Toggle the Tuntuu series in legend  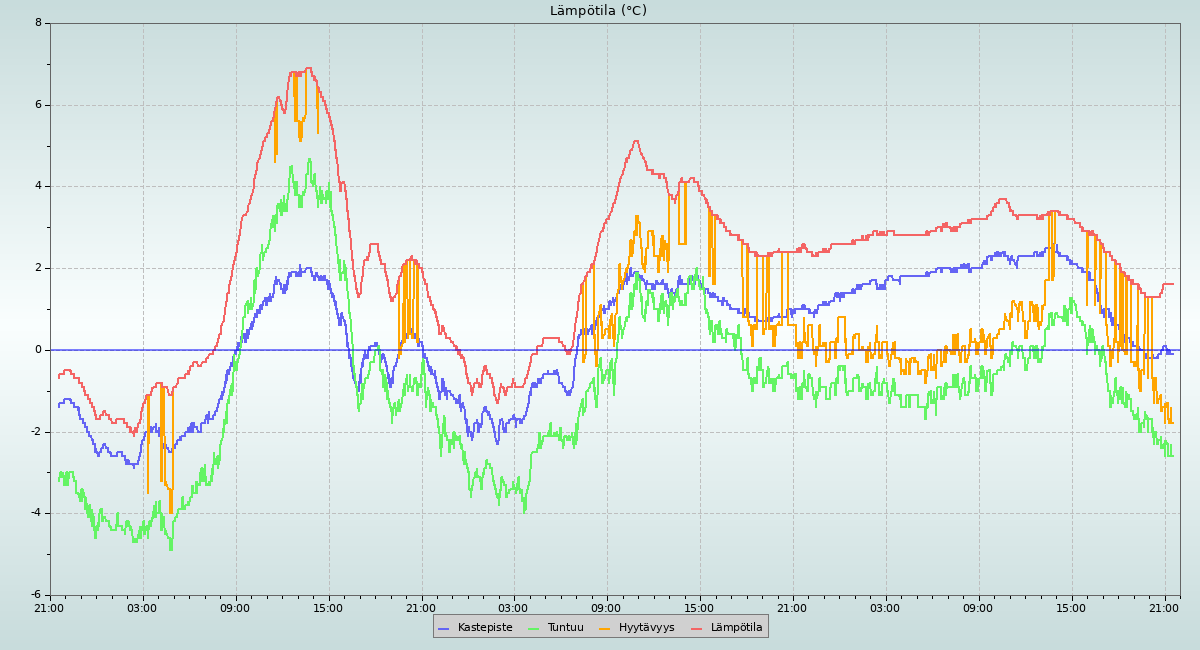[565, 628]
